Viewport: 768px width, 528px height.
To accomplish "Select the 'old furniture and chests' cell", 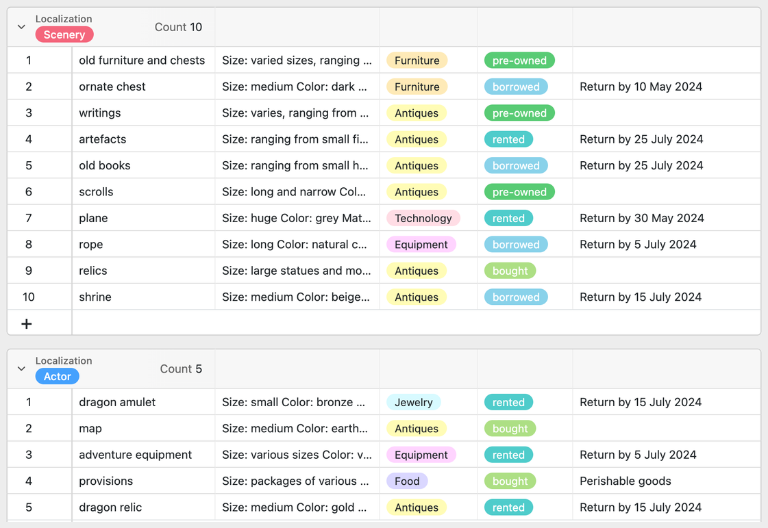I will 142,61.
